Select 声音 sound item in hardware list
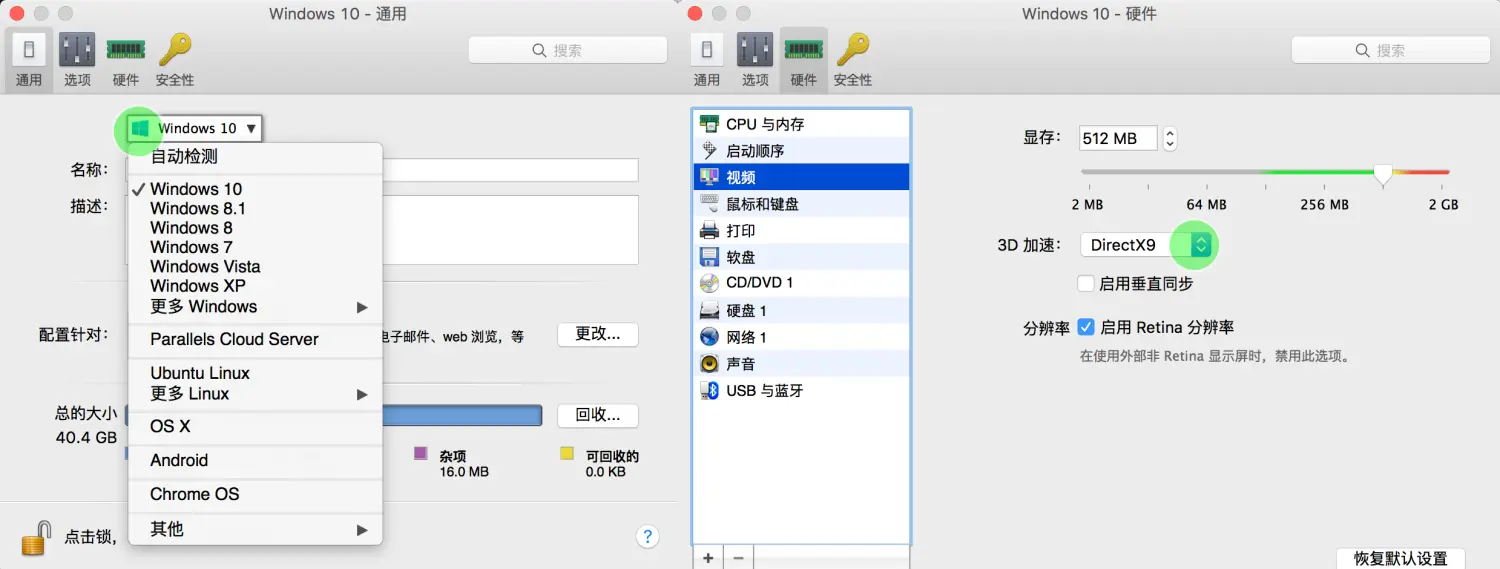This screenshot has width=1500, height=569. [x=801, y=364]
